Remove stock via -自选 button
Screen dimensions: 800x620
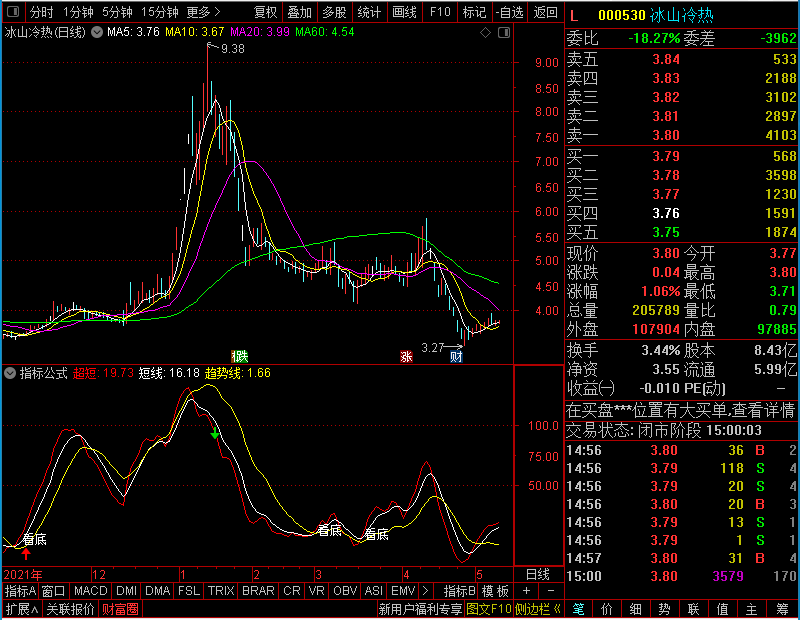[x=510, y=12]
